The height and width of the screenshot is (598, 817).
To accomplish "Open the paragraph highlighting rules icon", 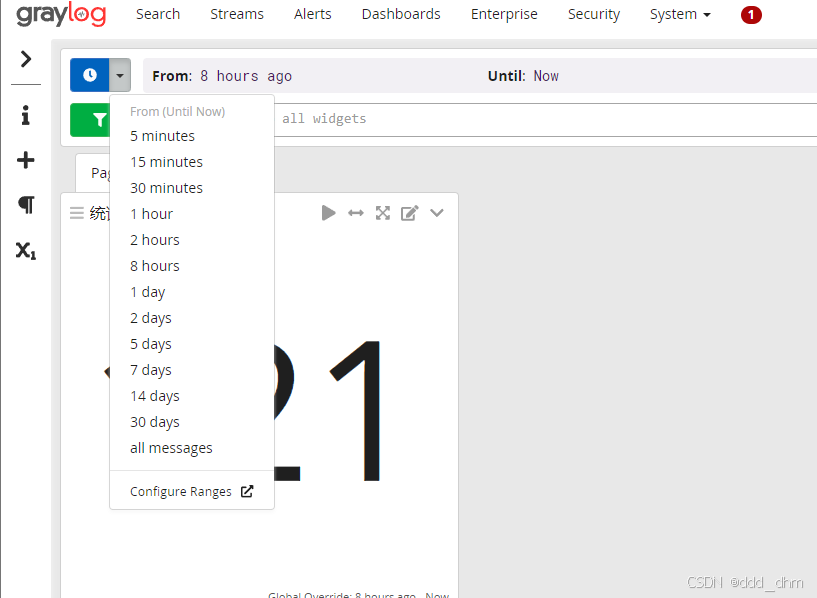I will (26, 204).
